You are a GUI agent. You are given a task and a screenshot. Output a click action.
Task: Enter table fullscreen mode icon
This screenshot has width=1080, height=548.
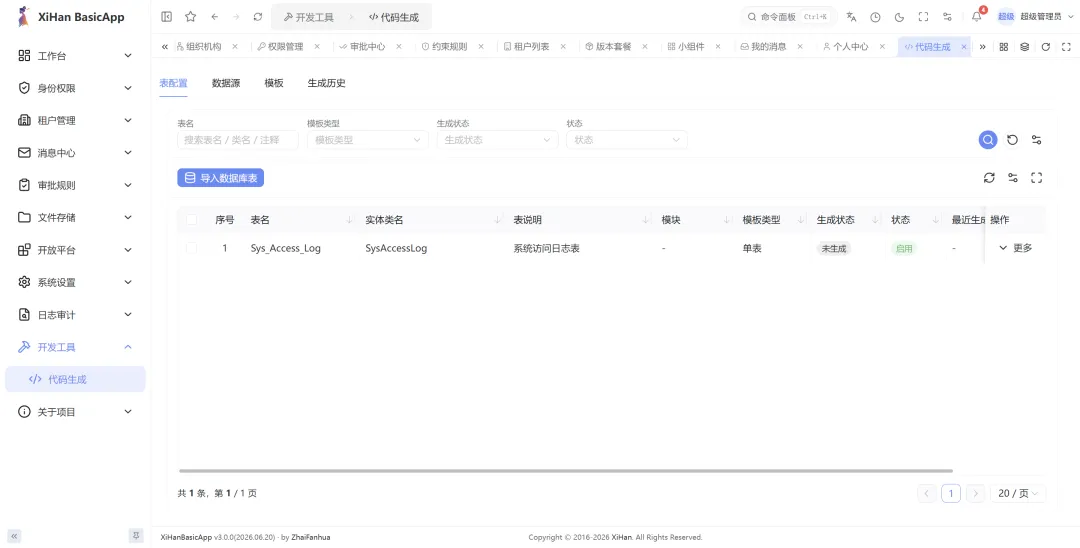pos(1036,178)
